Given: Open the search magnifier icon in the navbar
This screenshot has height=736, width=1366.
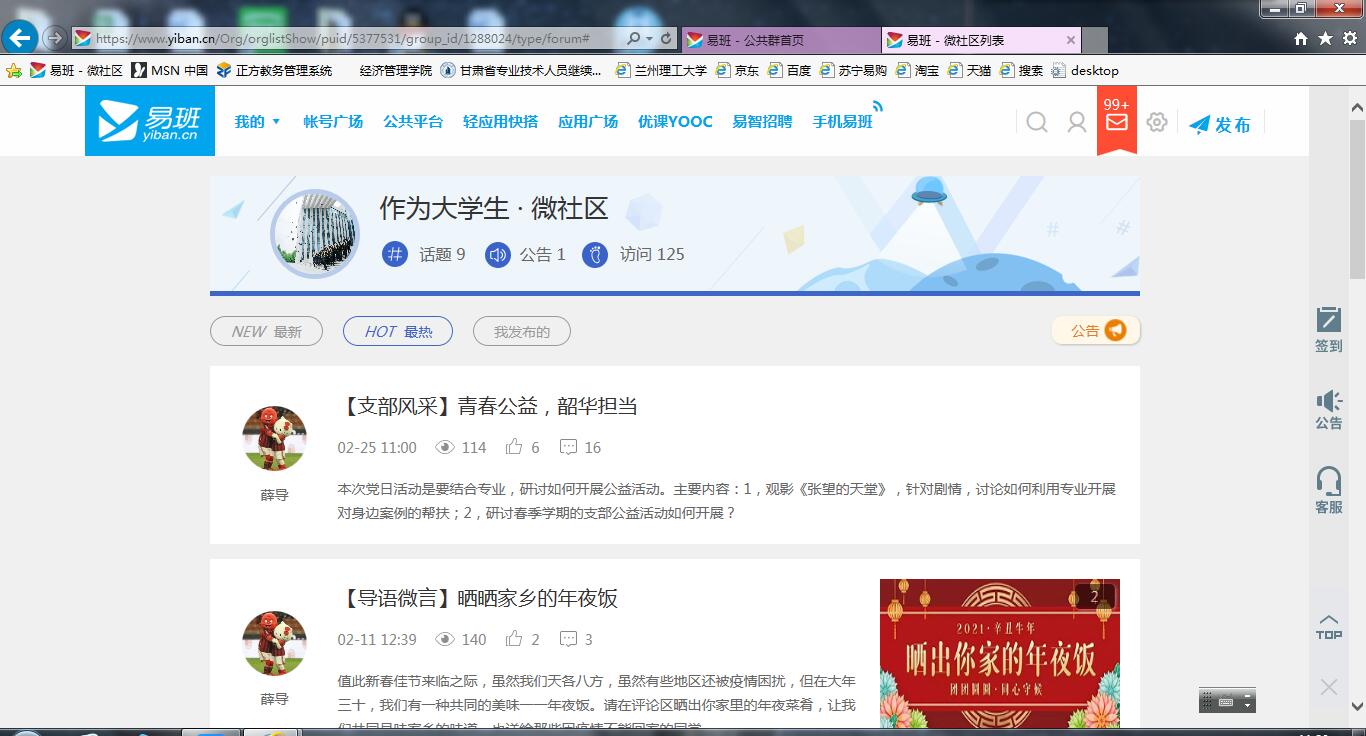Looking at the screenshot, I should coord(1036,121).
